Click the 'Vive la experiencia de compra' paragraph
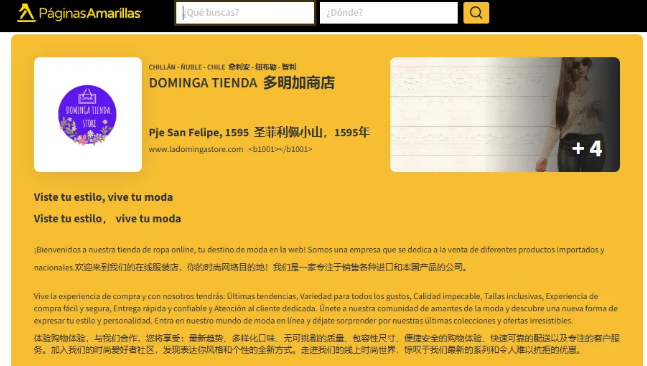This screenshot has width=647, height=366. tap(326, 308)
